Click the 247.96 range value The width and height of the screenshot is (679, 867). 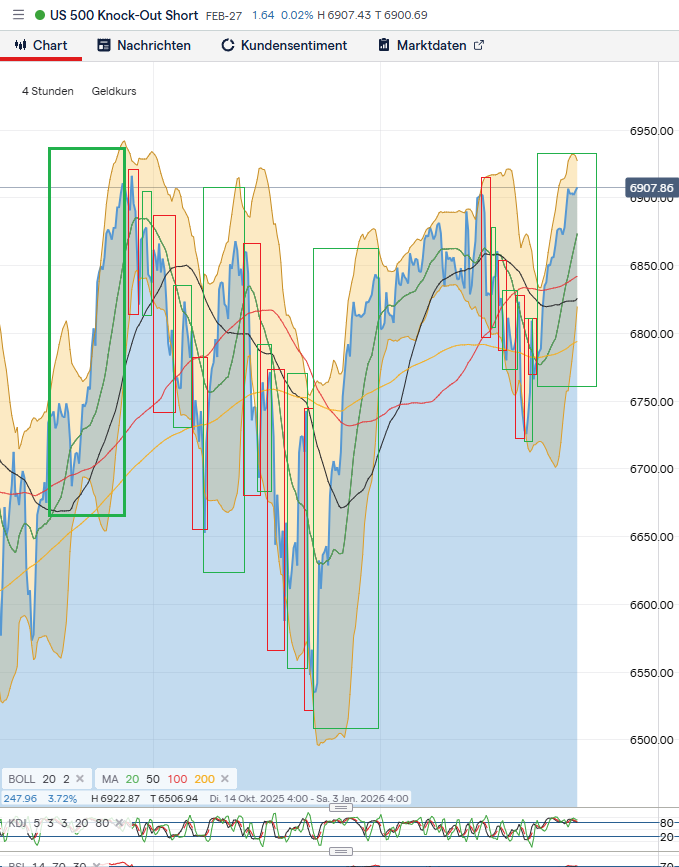20,798
